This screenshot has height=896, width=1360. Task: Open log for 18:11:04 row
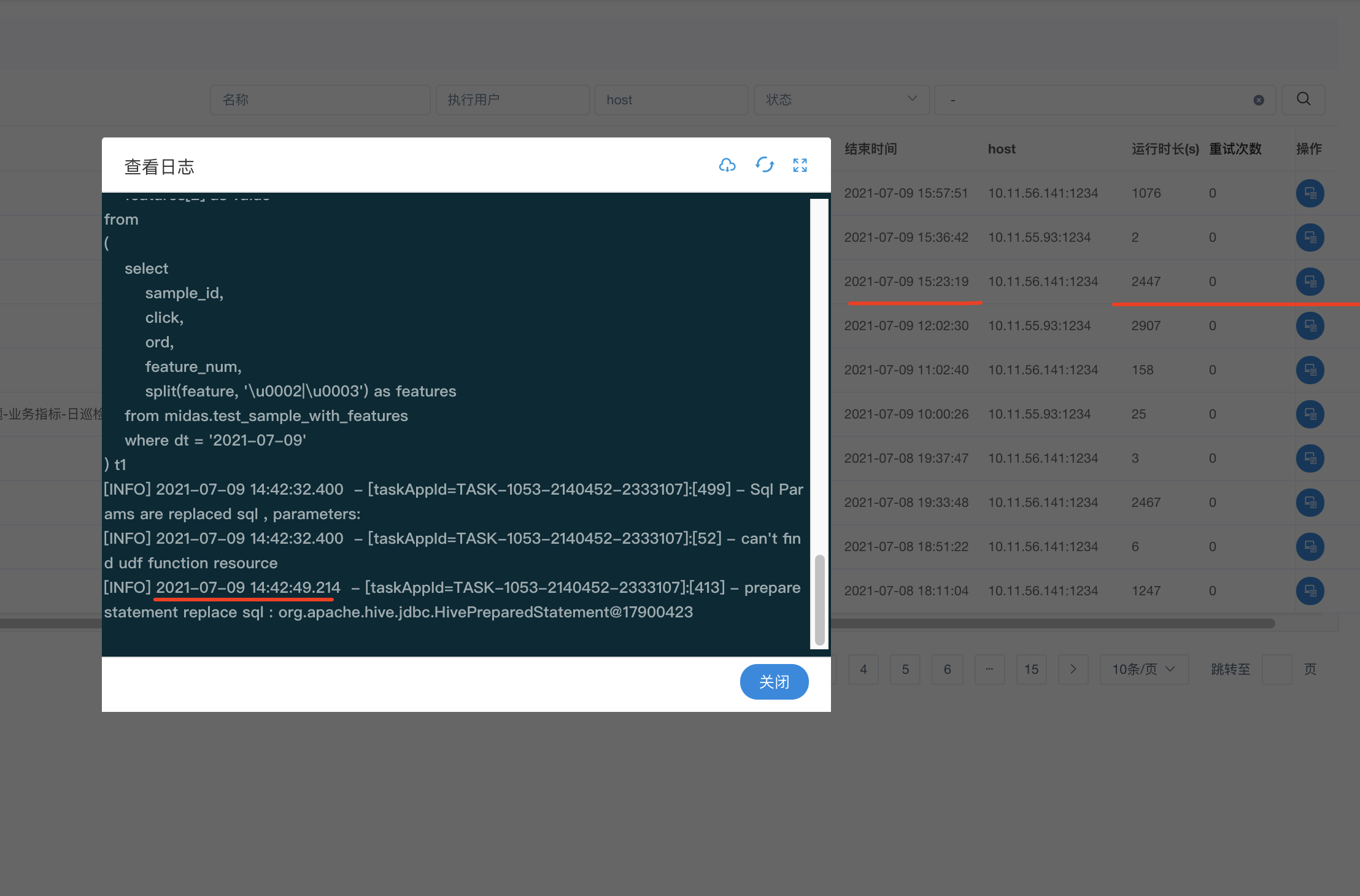pos(1310,591)
